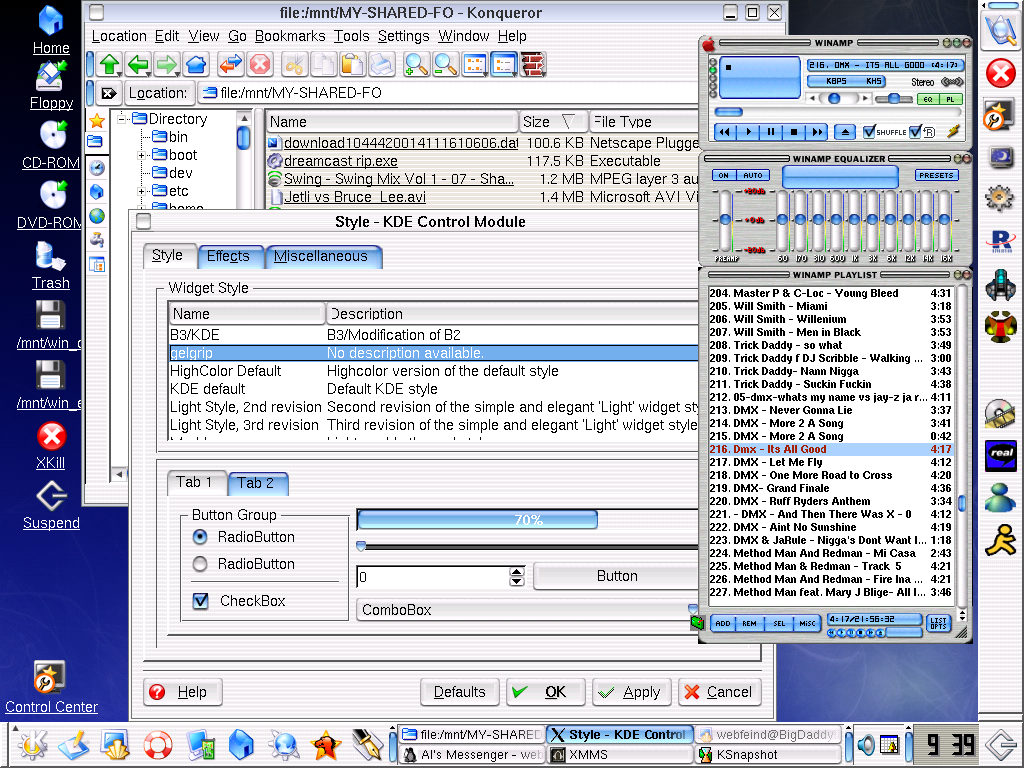The image size is (1024, 768).
Task: Open dreamcast rip.exe file link
Action: point(341,161)
